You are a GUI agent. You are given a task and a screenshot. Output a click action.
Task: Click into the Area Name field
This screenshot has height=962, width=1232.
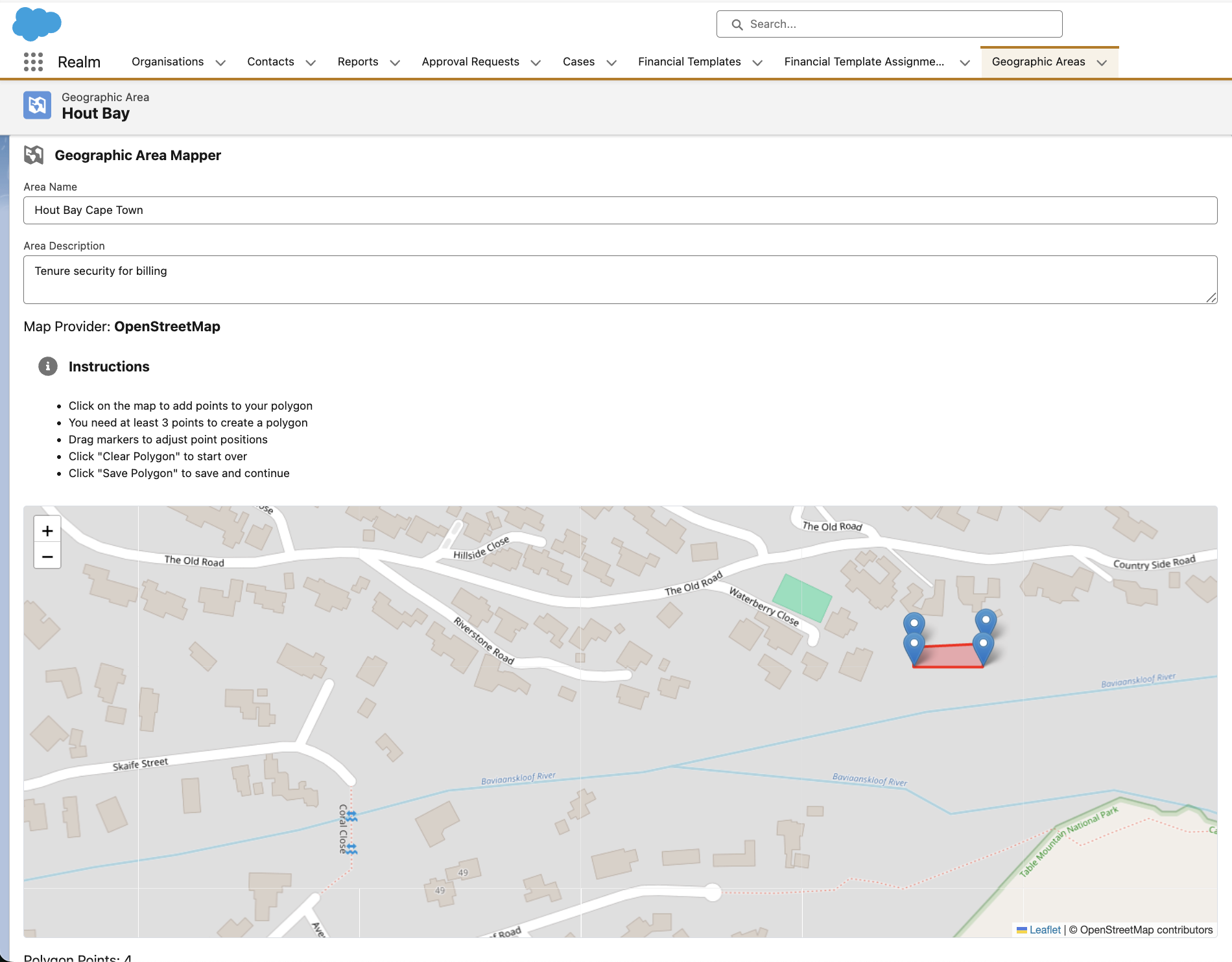click(620, 210)
